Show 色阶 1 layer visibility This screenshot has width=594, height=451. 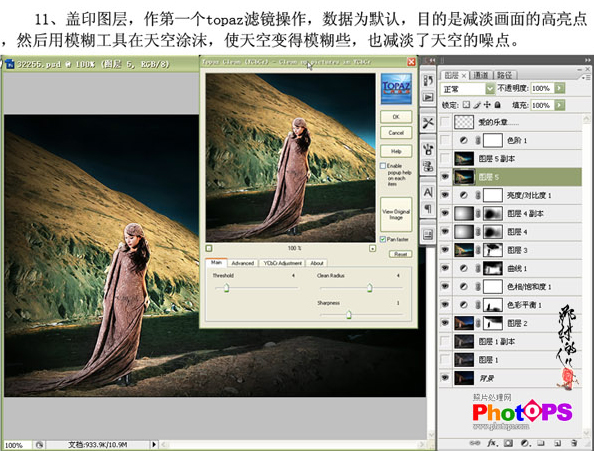point(445,140)
